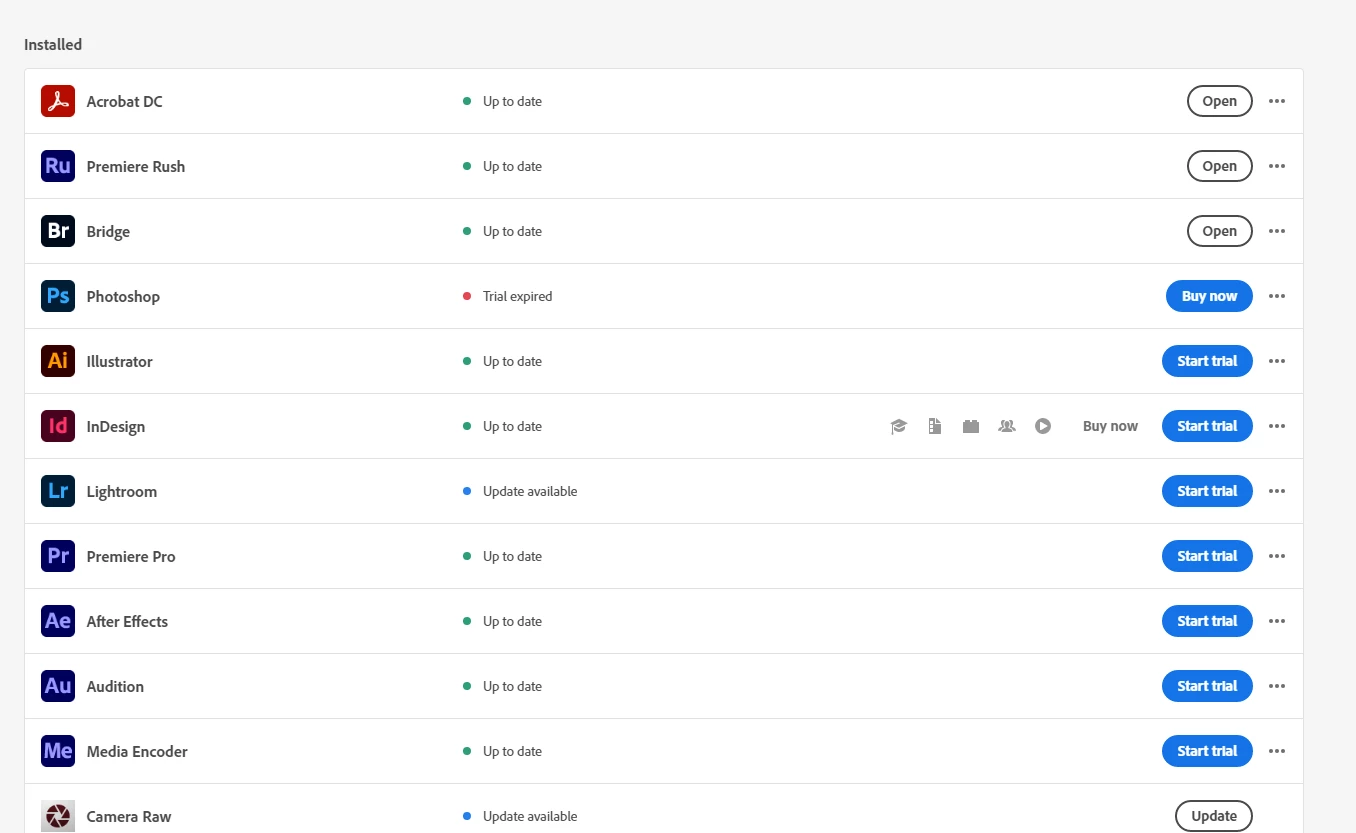1356x833 pixels.
Task: Click the Bridge Br app icon
Action: (x=58, y=231)
